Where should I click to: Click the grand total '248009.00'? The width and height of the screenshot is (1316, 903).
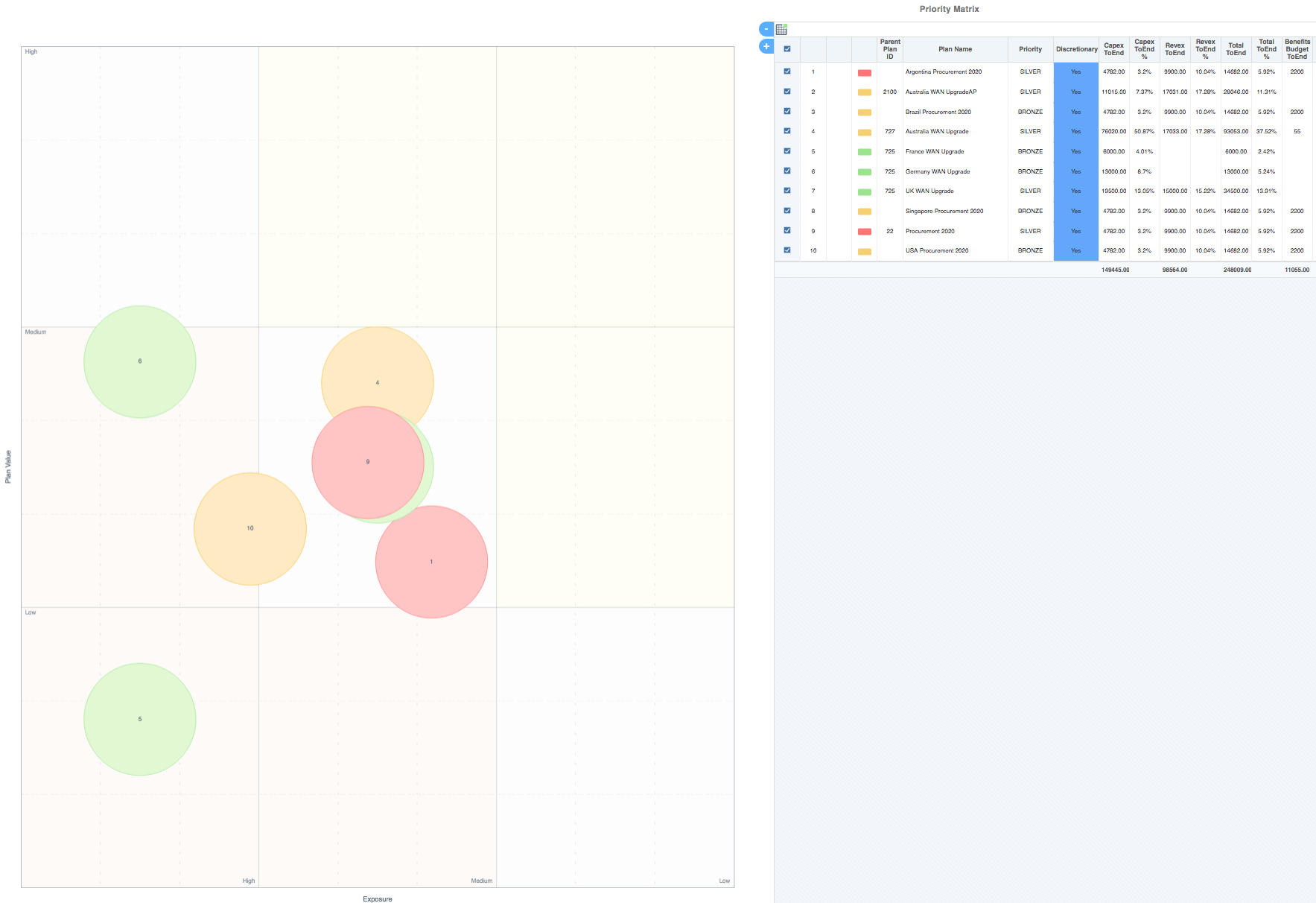coord(1238,270)
